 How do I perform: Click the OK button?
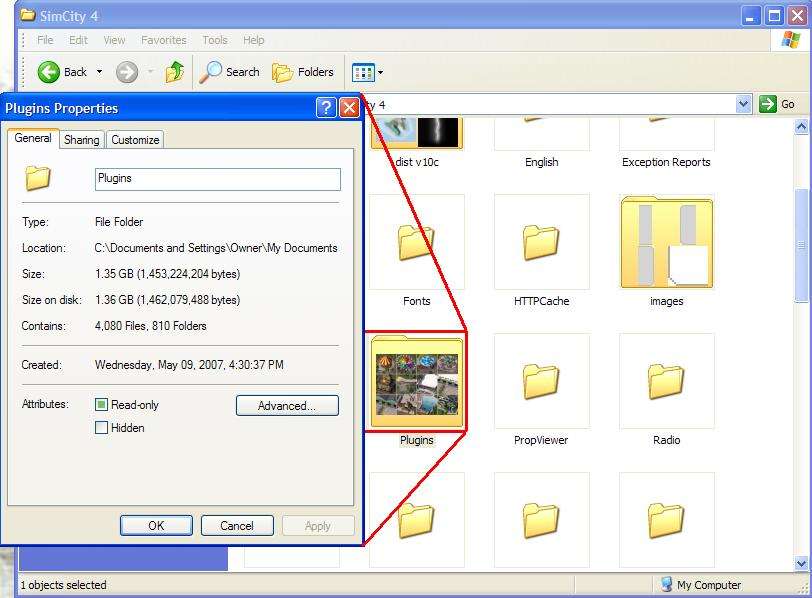tap(156, 526)
